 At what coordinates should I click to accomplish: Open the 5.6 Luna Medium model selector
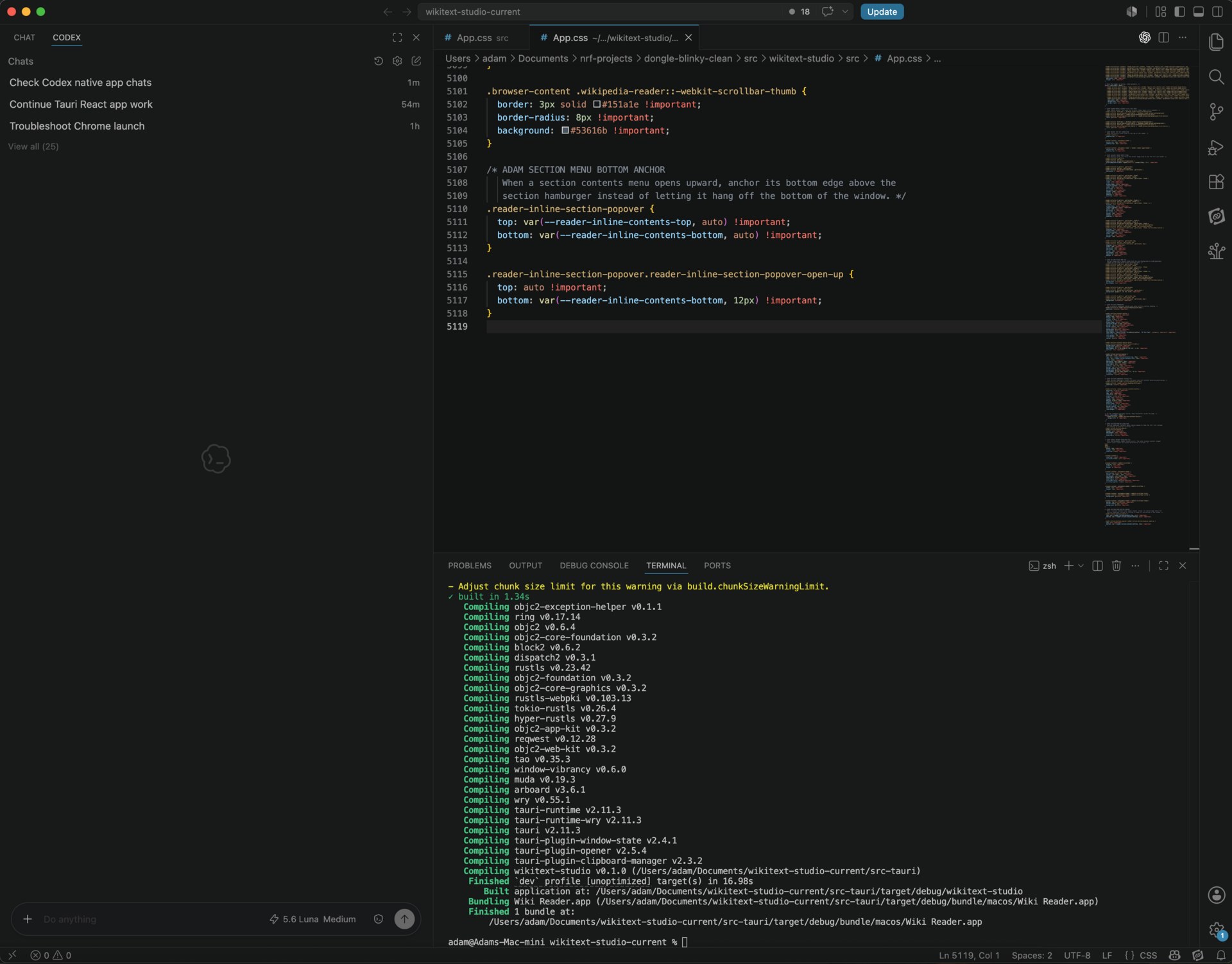(312, 919)
